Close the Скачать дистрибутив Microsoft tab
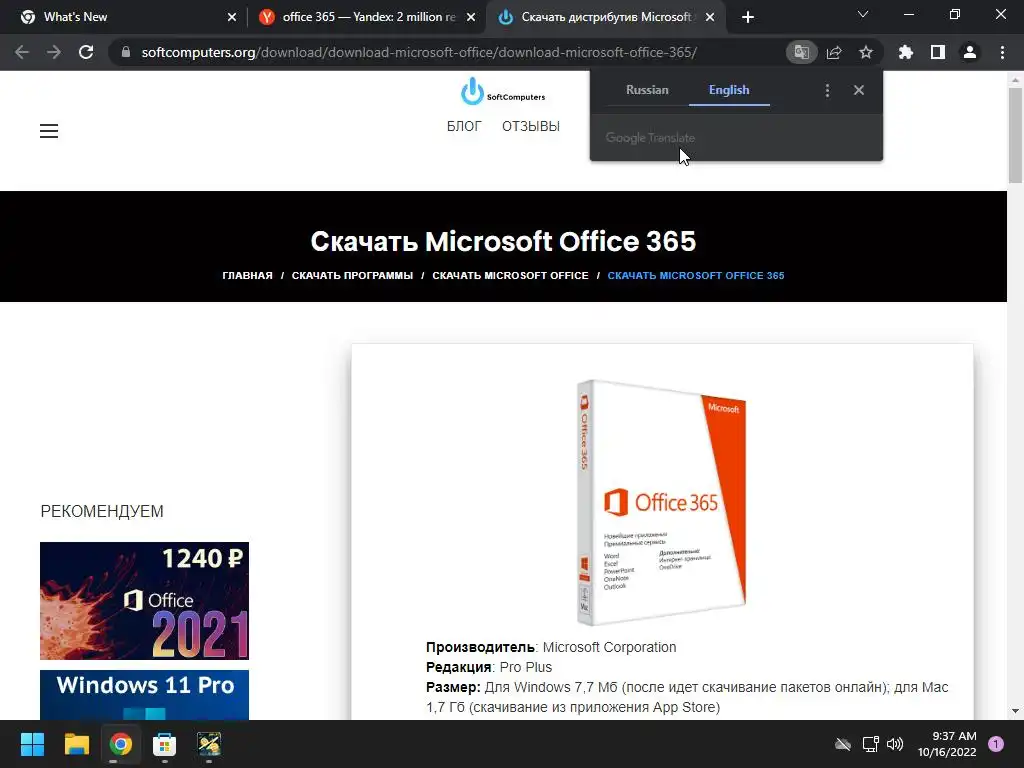This screenshot has height=768, width=1024. point(710,17)
